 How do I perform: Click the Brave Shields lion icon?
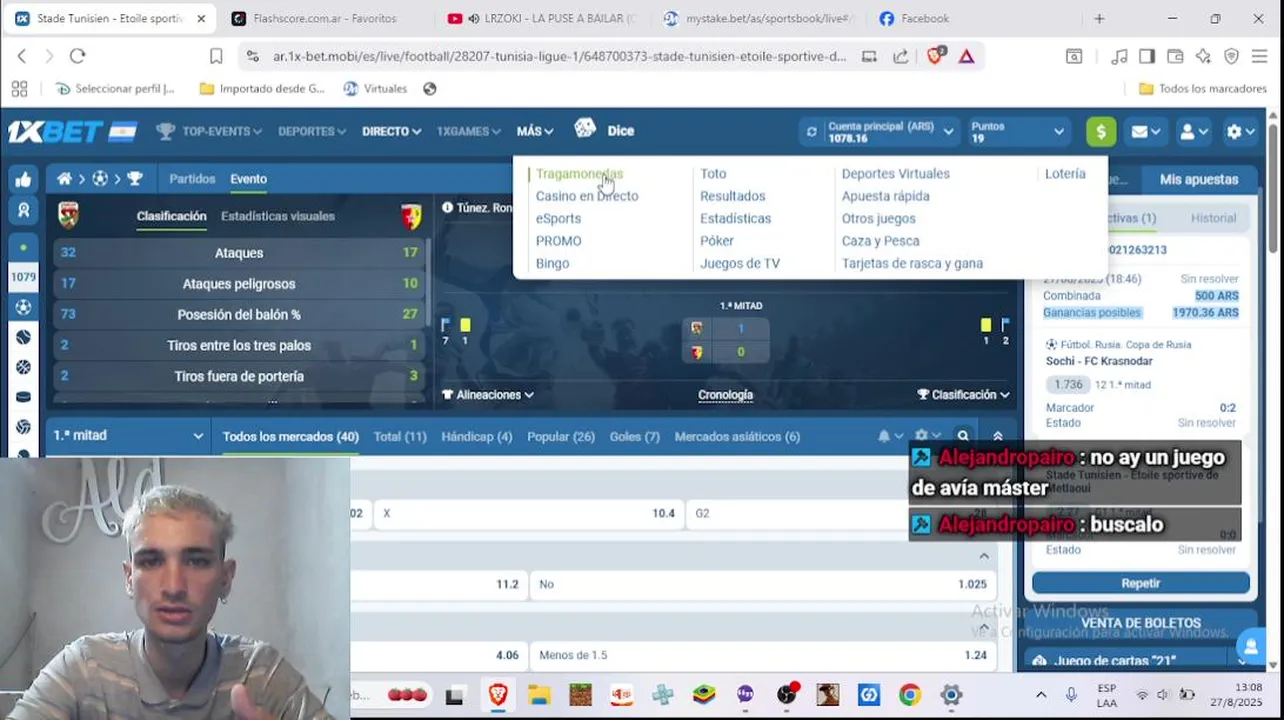pos(935,57)
